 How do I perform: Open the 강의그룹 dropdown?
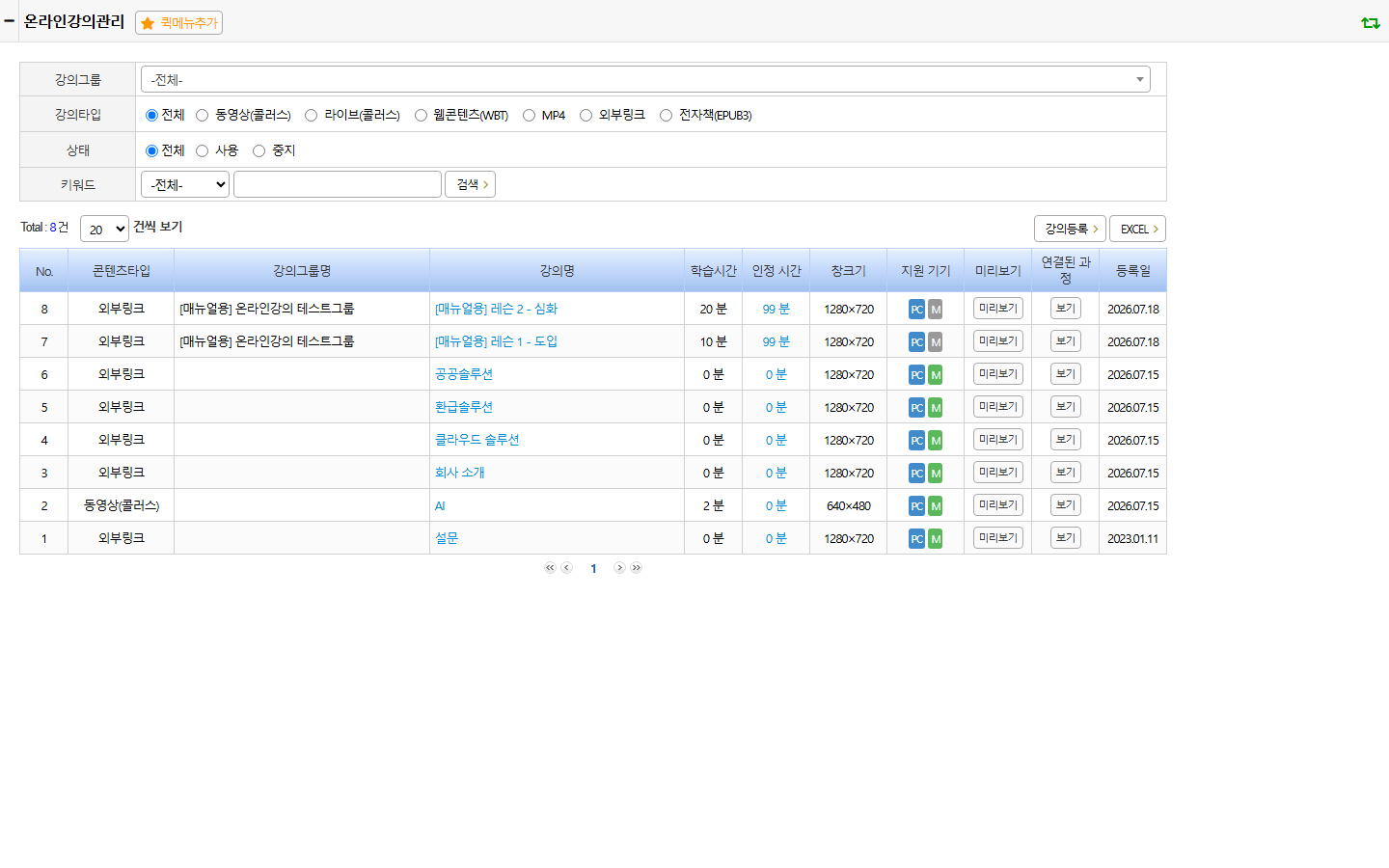click(x=645, y=79)
